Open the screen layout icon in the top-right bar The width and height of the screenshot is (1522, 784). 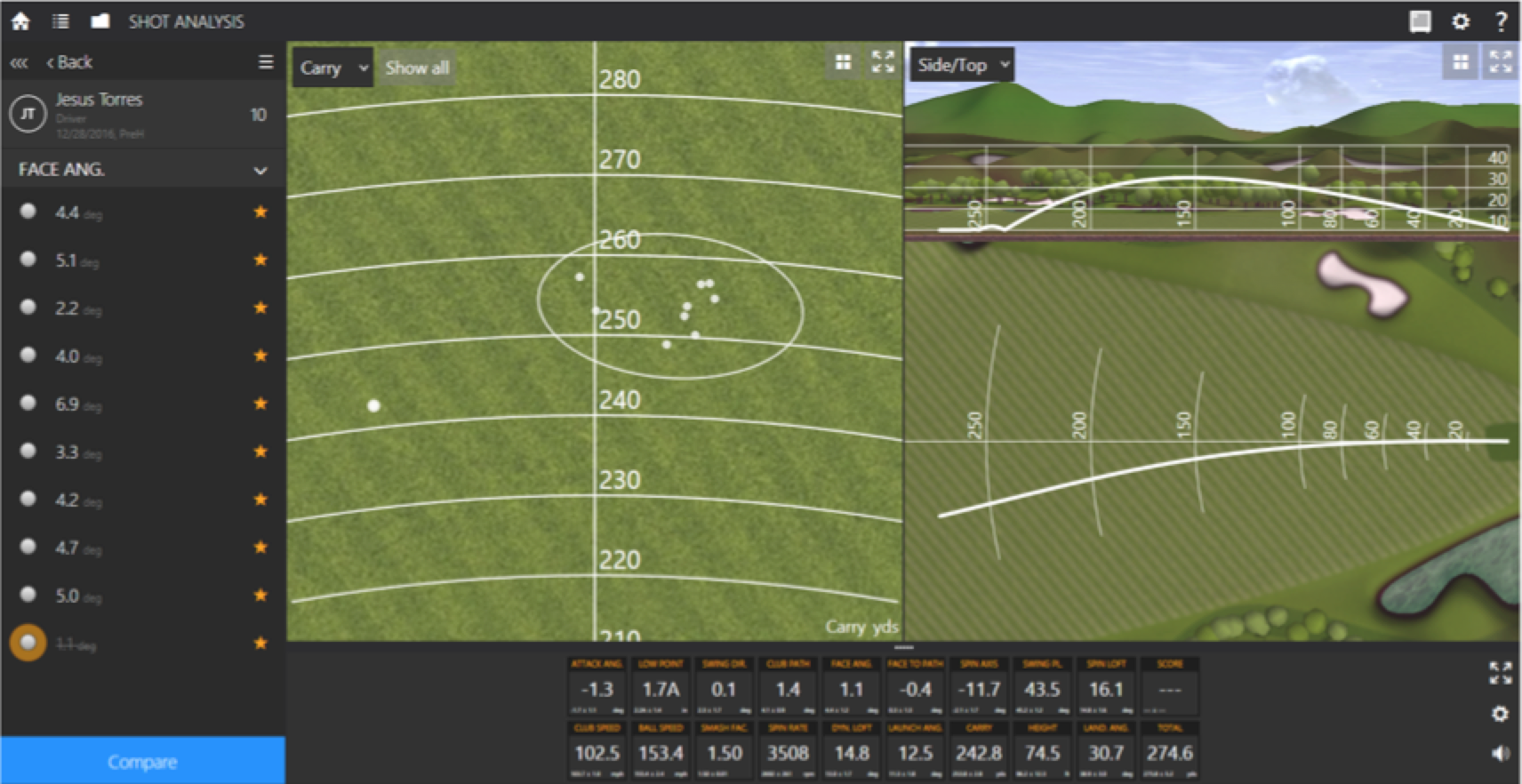[1421, 20]
